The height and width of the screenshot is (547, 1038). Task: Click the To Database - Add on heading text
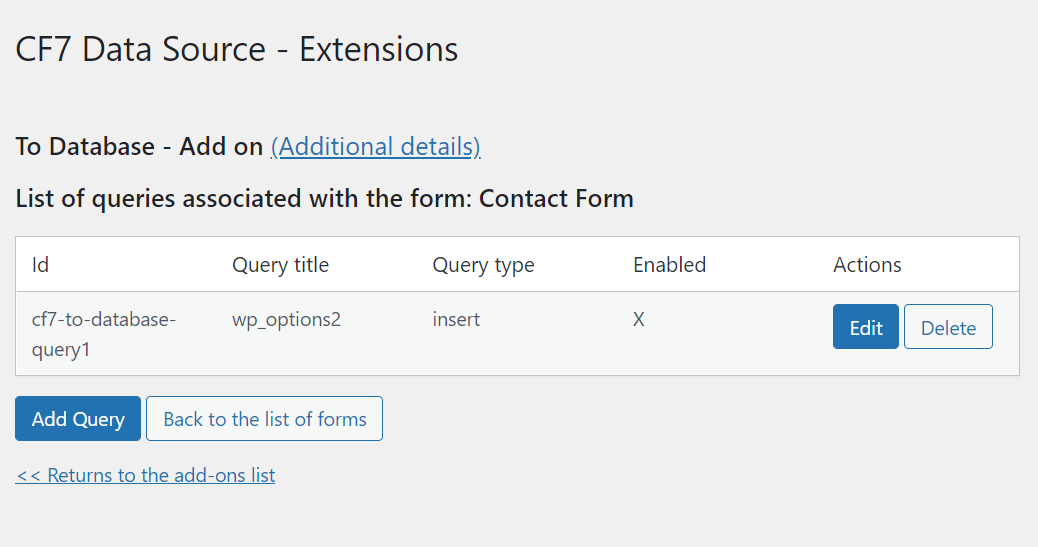tap(139, 147)
